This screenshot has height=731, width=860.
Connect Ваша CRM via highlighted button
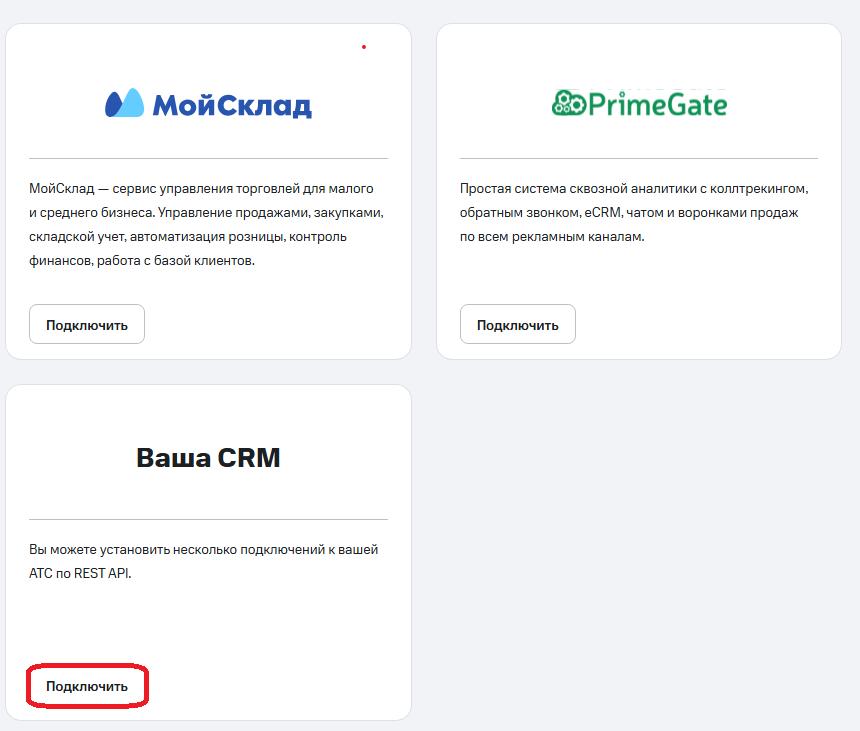[87, 687]
